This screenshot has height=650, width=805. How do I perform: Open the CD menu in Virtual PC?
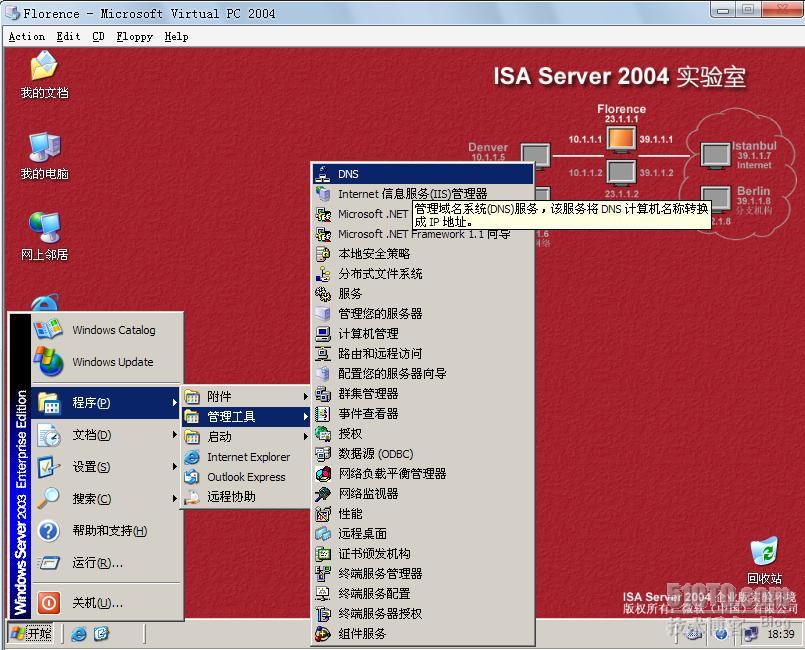[x=98, y=36]
